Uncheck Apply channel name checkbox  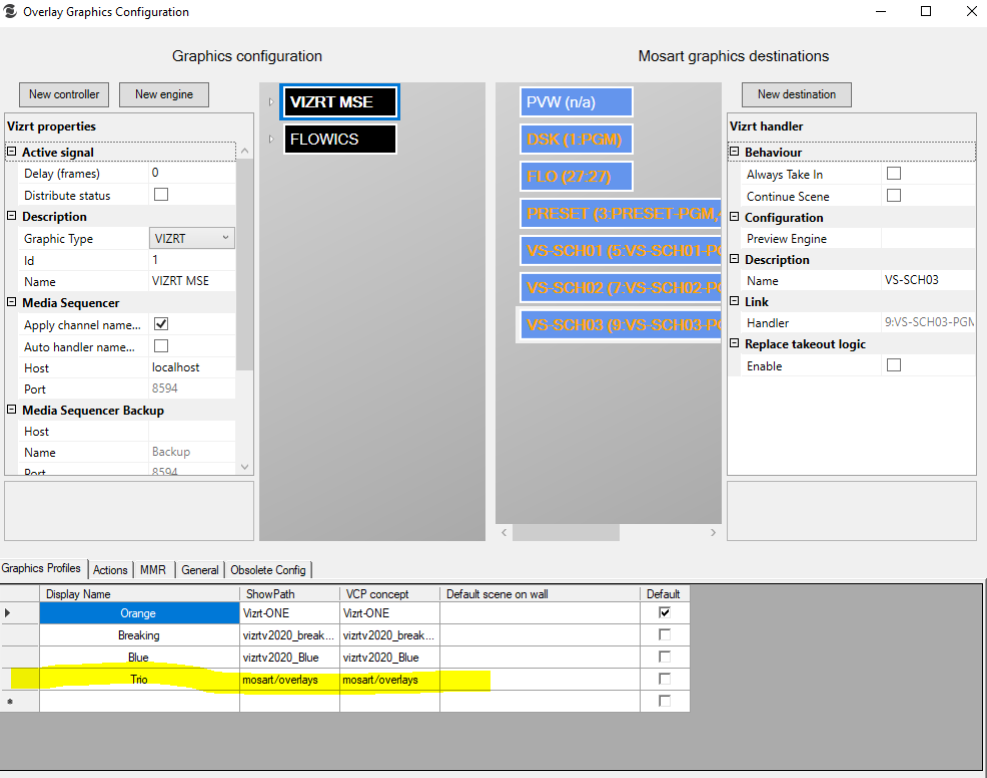[x=161, y=325]
